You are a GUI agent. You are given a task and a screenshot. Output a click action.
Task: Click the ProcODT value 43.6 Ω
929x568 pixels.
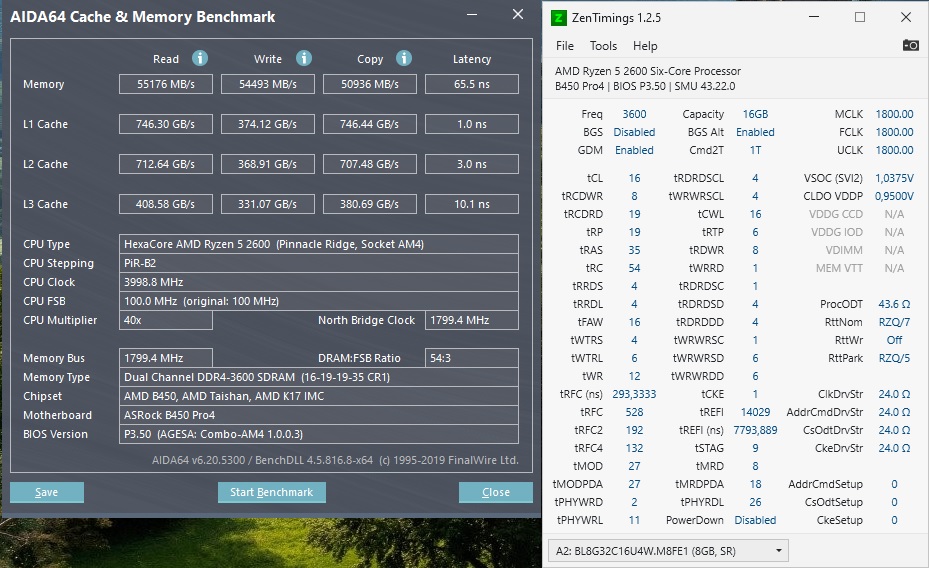click(894, 304)
